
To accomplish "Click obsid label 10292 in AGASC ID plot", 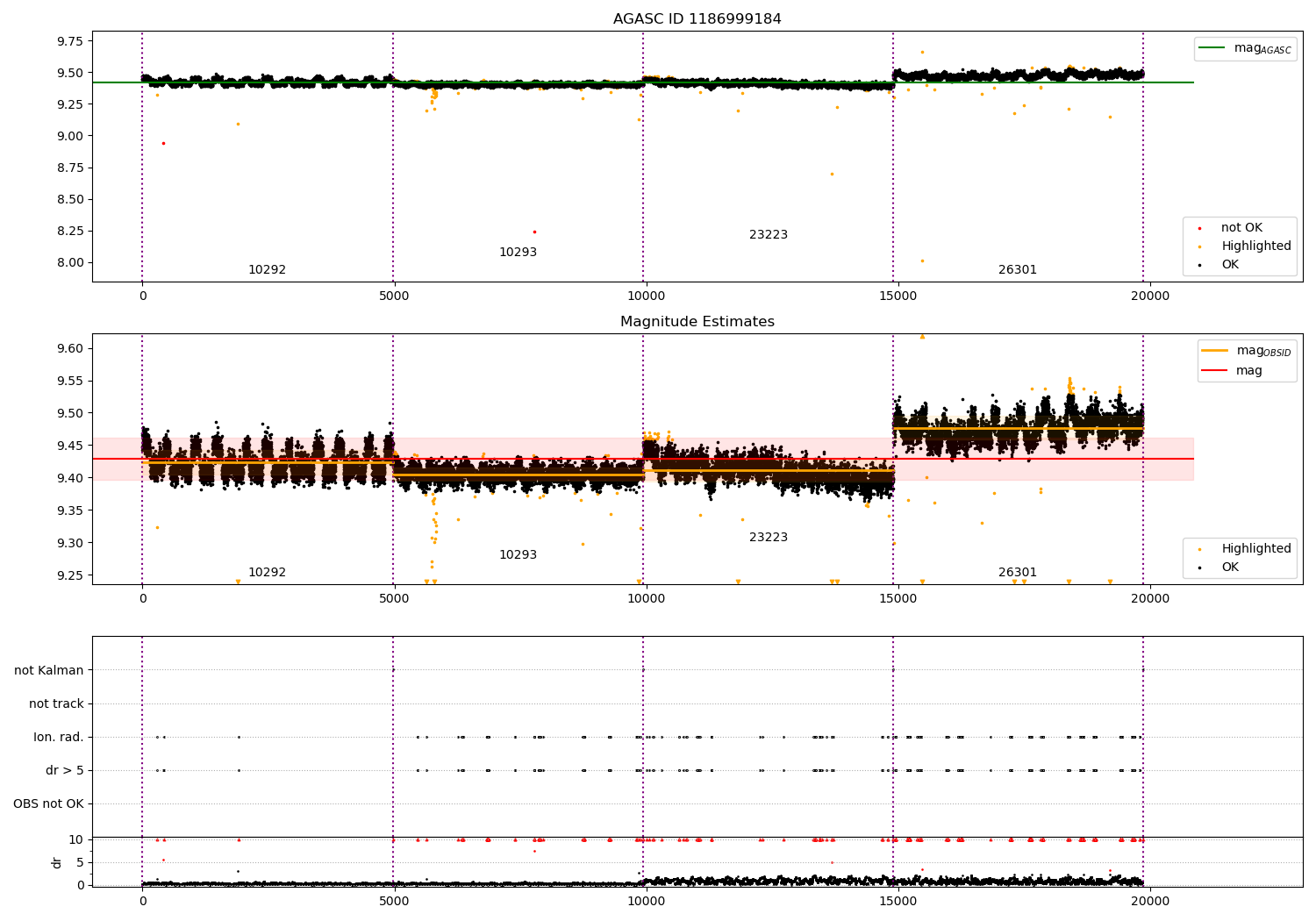I will coord(267,270).
